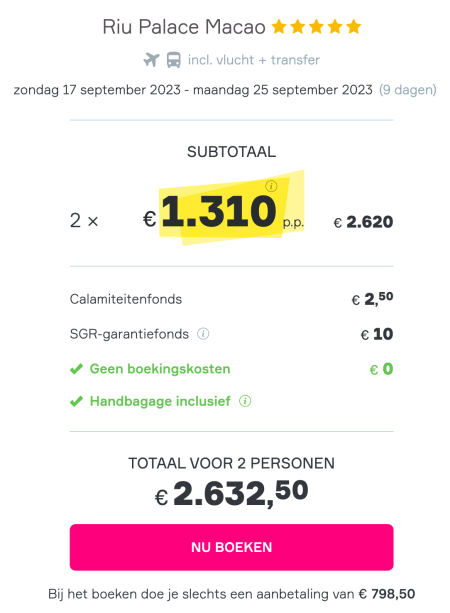This screenshot has height=613, width=450.
Task: Open Handbagage inclusief info icon
Action: tap(245, 401)
